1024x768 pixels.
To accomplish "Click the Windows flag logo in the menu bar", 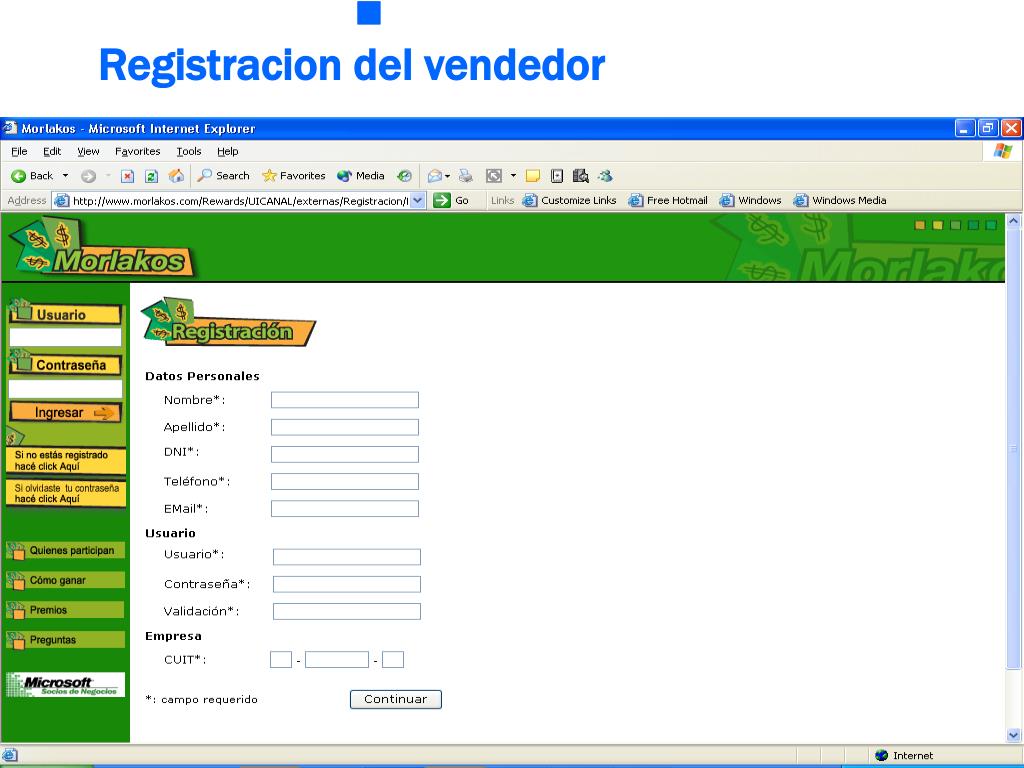I will tap(1002, 152).
